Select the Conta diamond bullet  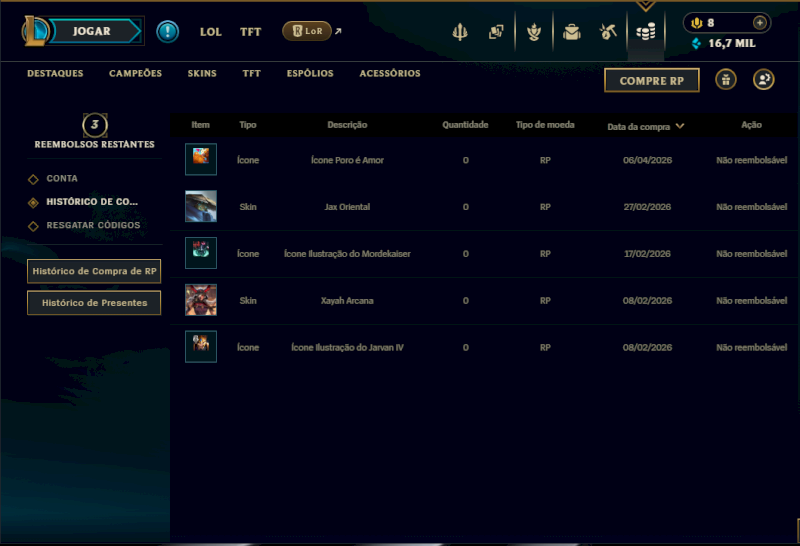(x=33, y=179)
